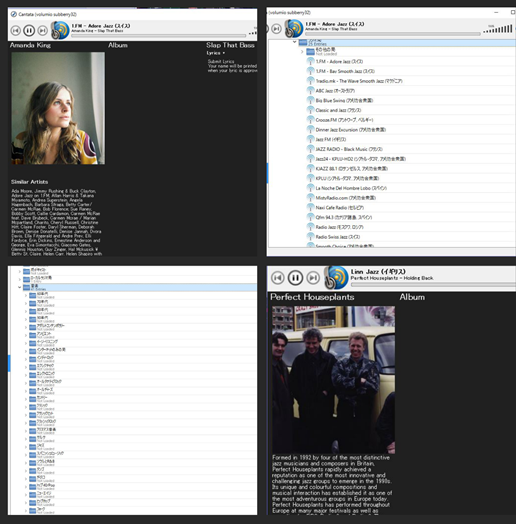Click the folder icon of アンビエント genre

pos(32,335)
